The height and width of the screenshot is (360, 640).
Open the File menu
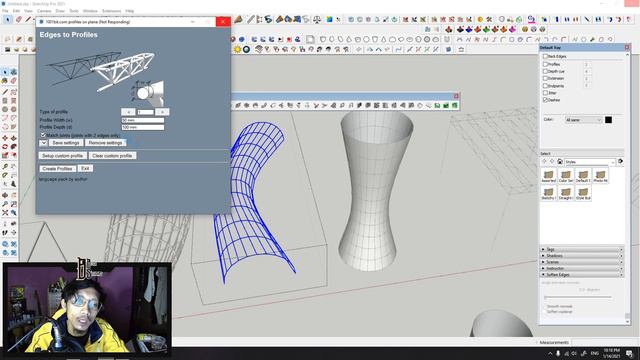tap(5, 11)
